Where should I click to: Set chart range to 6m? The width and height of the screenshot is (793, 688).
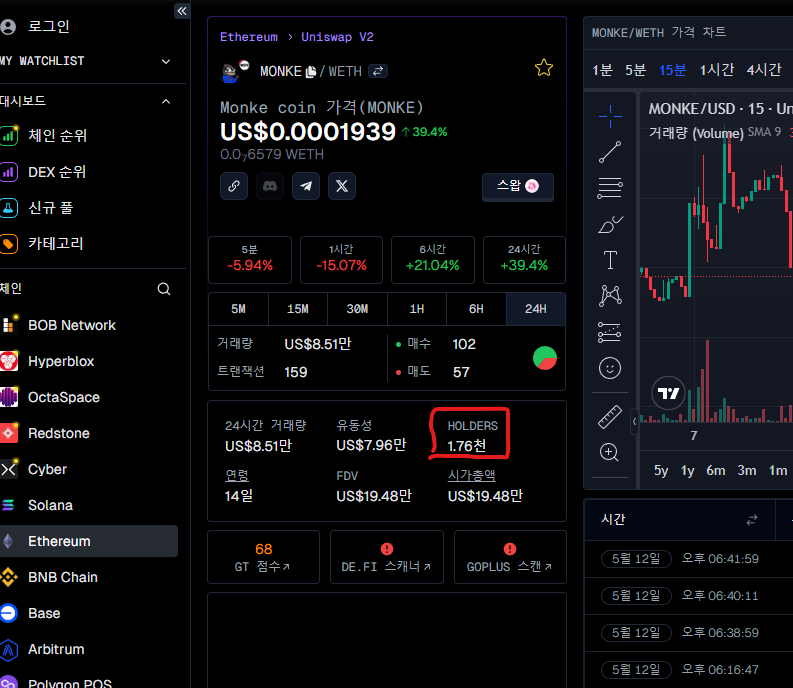716,471
